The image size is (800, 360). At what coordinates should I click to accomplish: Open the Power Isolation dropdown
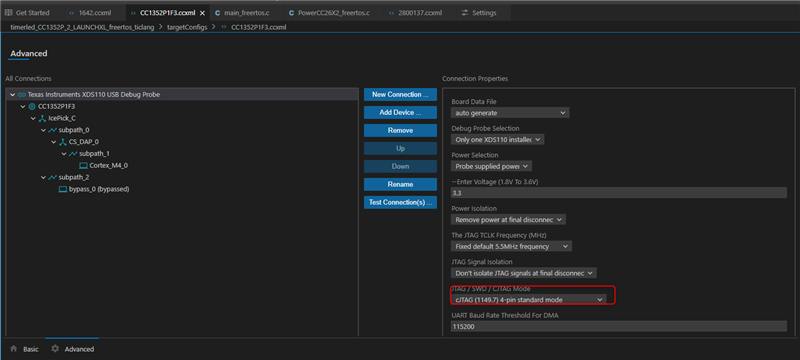click(508, 219)
